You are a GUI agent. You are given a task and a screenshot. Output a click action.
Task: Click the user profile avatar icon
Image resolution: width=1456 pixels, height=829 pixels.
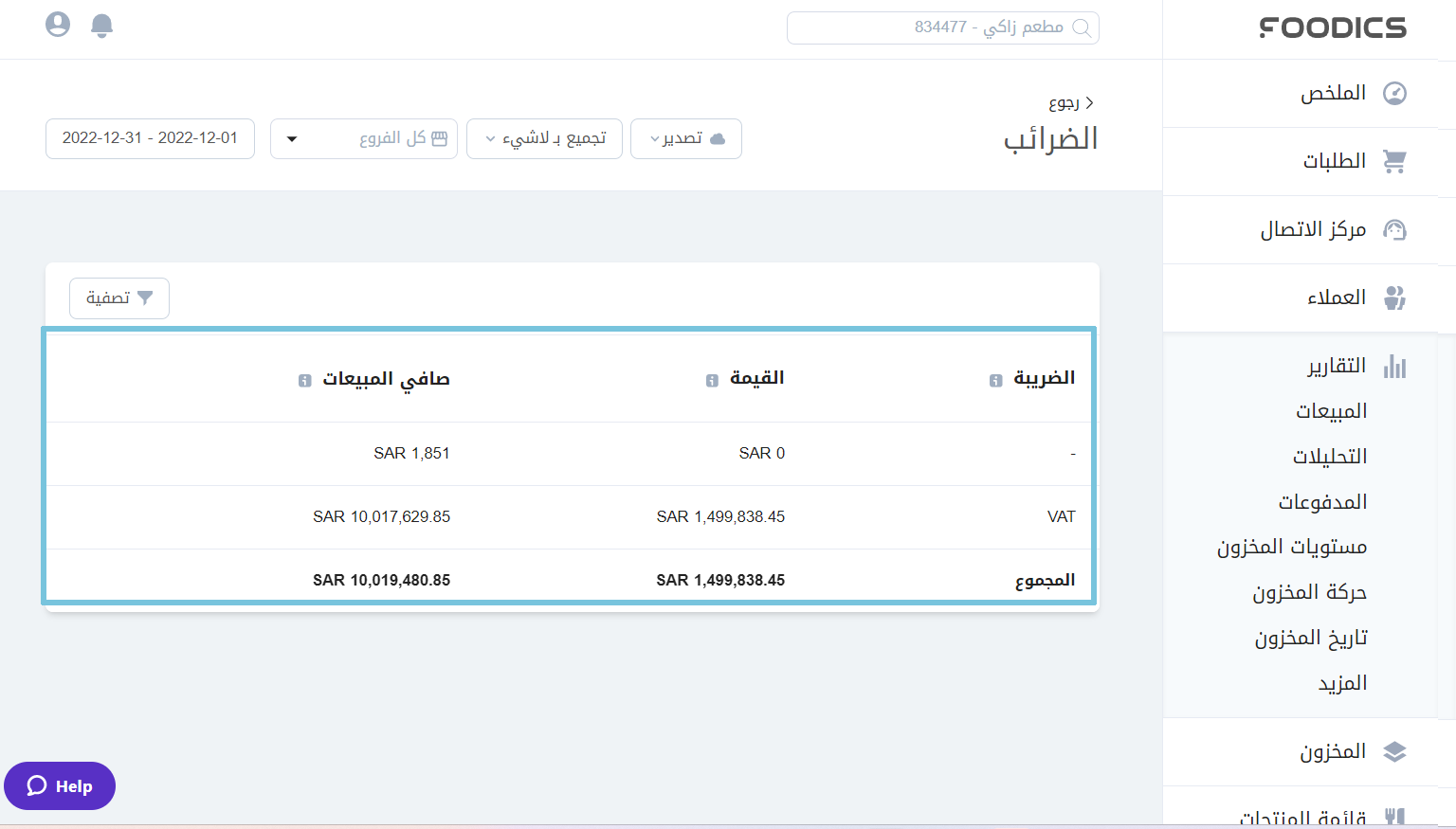[58, 25]
